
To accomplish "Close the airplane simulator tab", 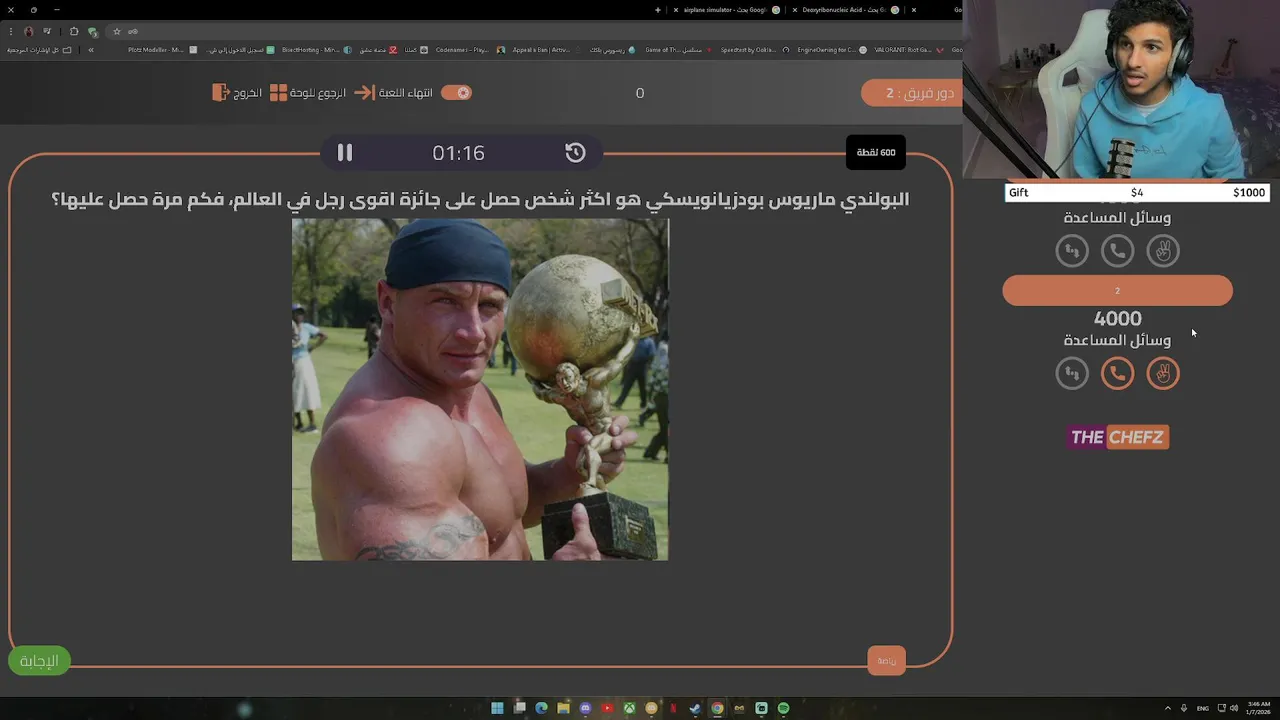I will click(675, 10).
